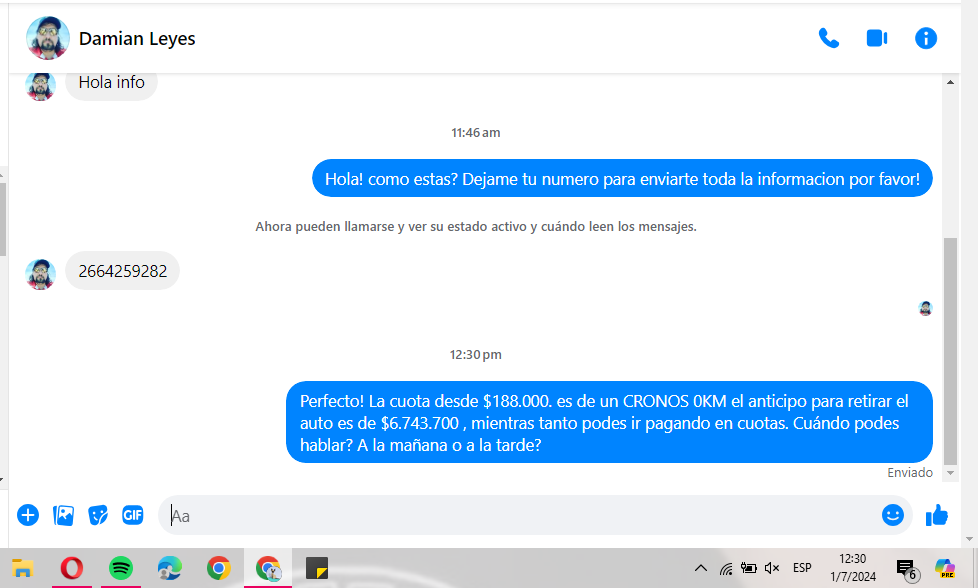The width and height of the screenshot is (978, 588).
Task: Open the GIF picker
Action: pos(132,515)
